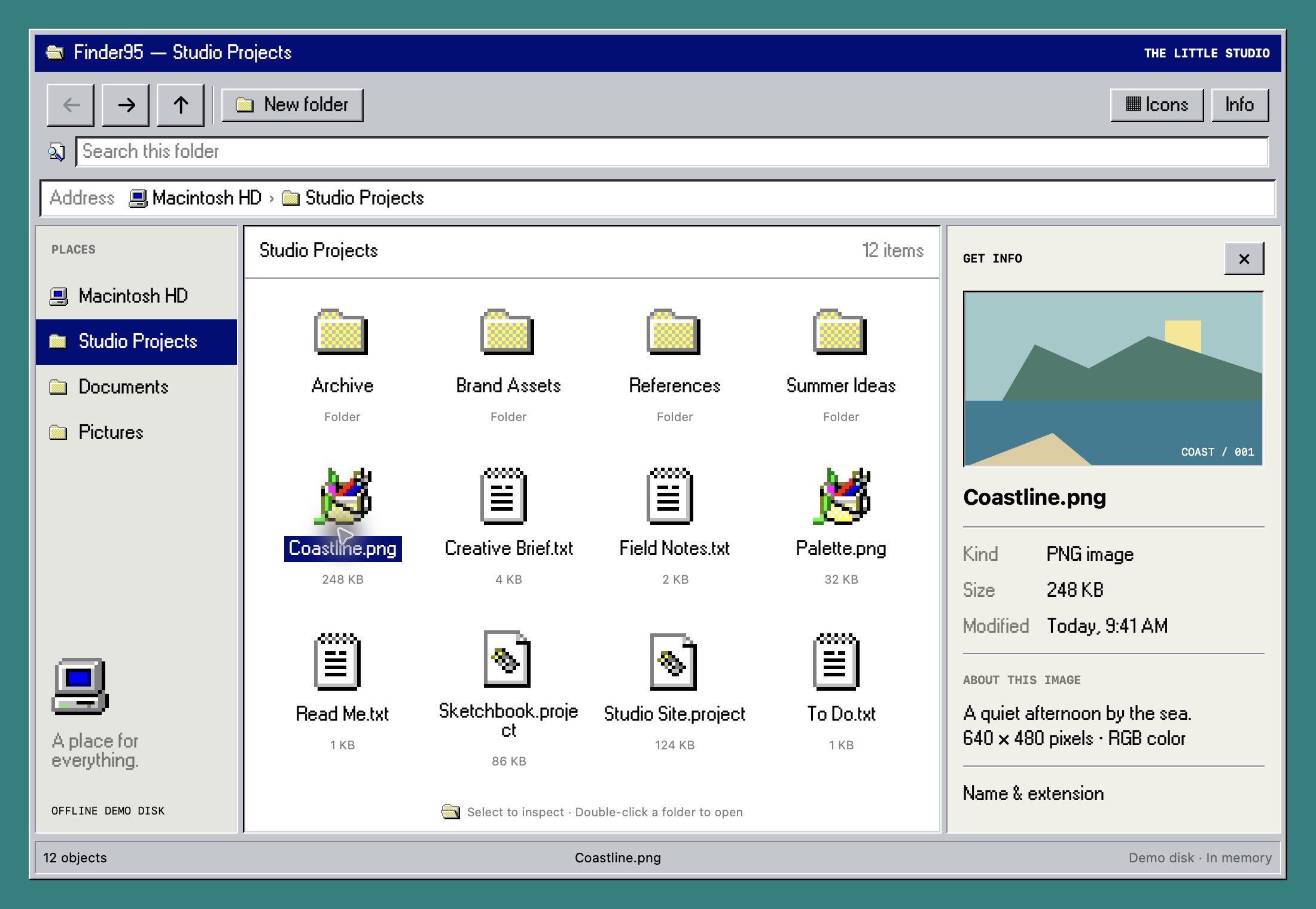Open Pictures in Places sidebar
Image resolution: width=1316 pixels, height=909 pixels.
pos(136,432)
